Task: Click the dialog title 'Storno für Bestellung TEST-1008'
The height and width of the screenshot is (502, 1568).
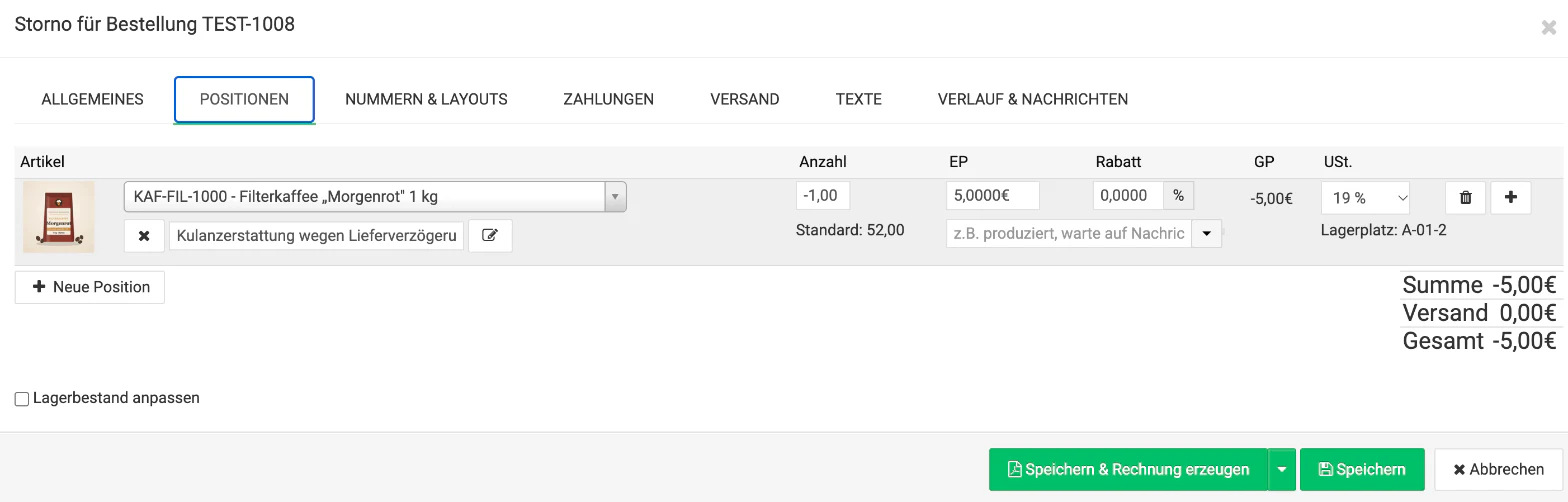Action: point(155,24)
